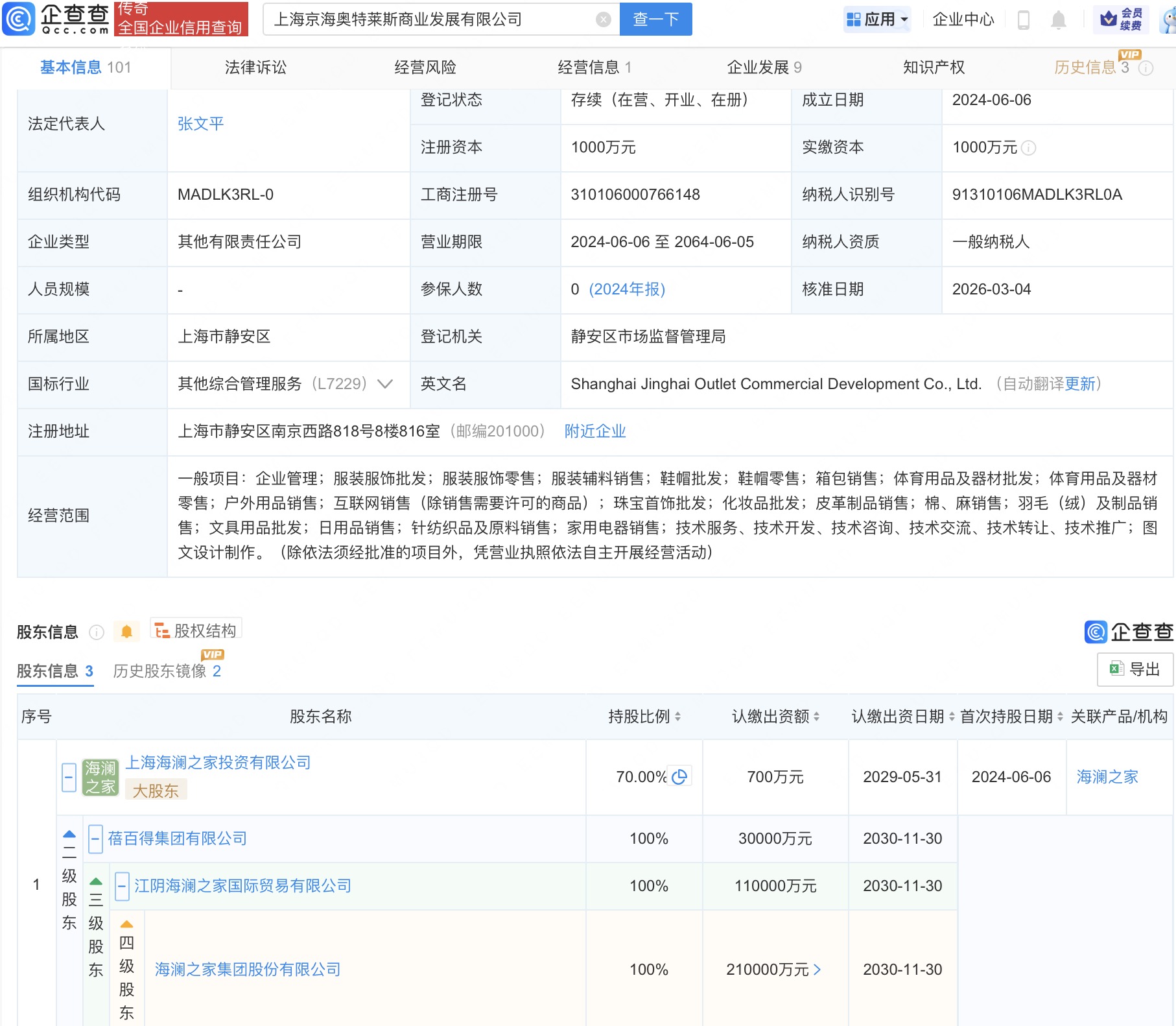
Task: Collapse the 上海海澜之家投资有限公司 shareholder tree
Action: point(69,776)
